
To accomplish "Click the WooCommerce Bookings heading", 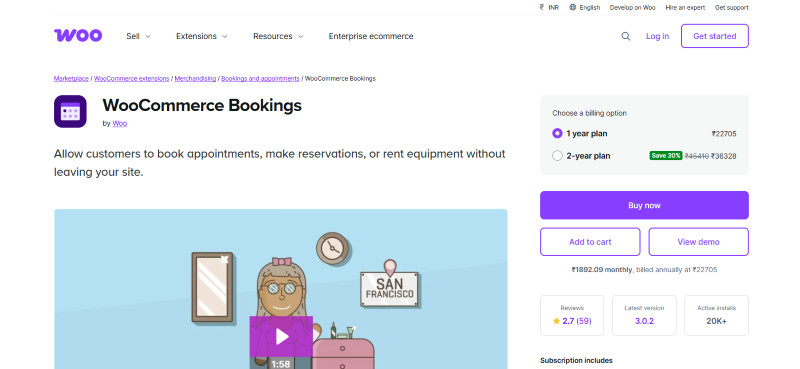I will 202,105.
